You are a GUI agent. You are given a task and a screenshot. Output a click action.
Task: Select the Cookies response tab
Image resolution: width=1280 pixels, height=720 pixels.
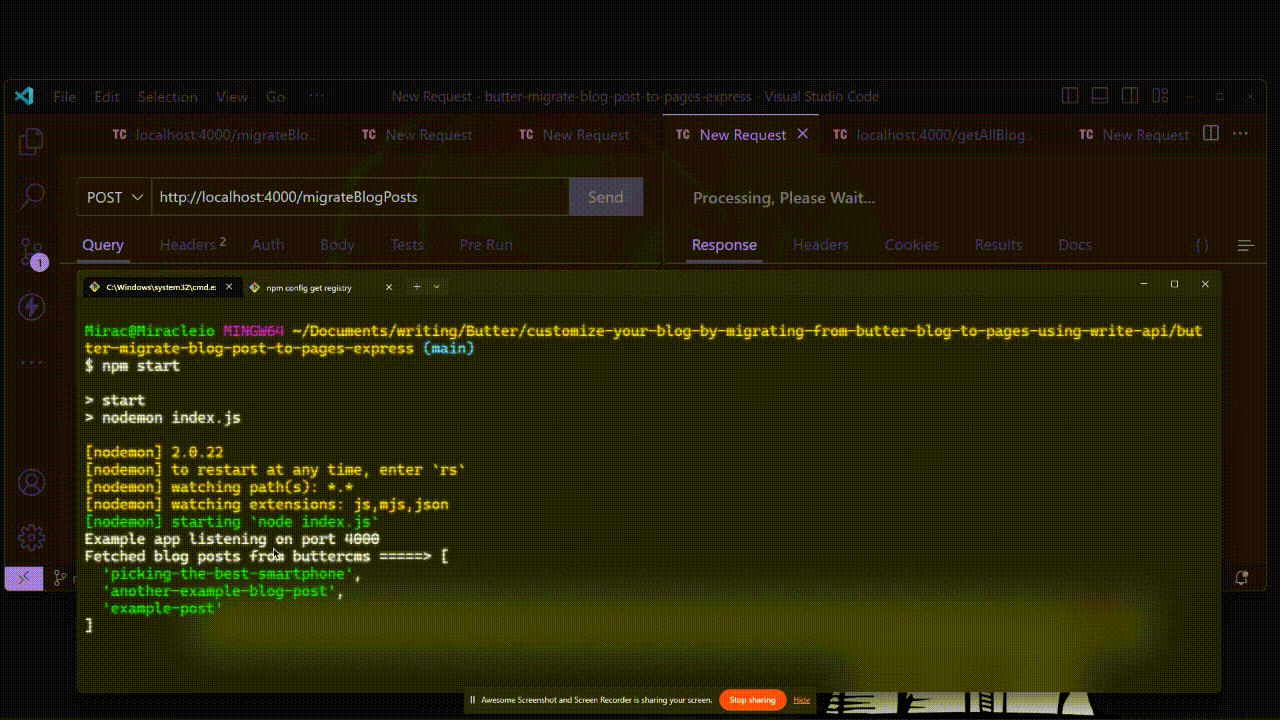[x=911, y=245]
